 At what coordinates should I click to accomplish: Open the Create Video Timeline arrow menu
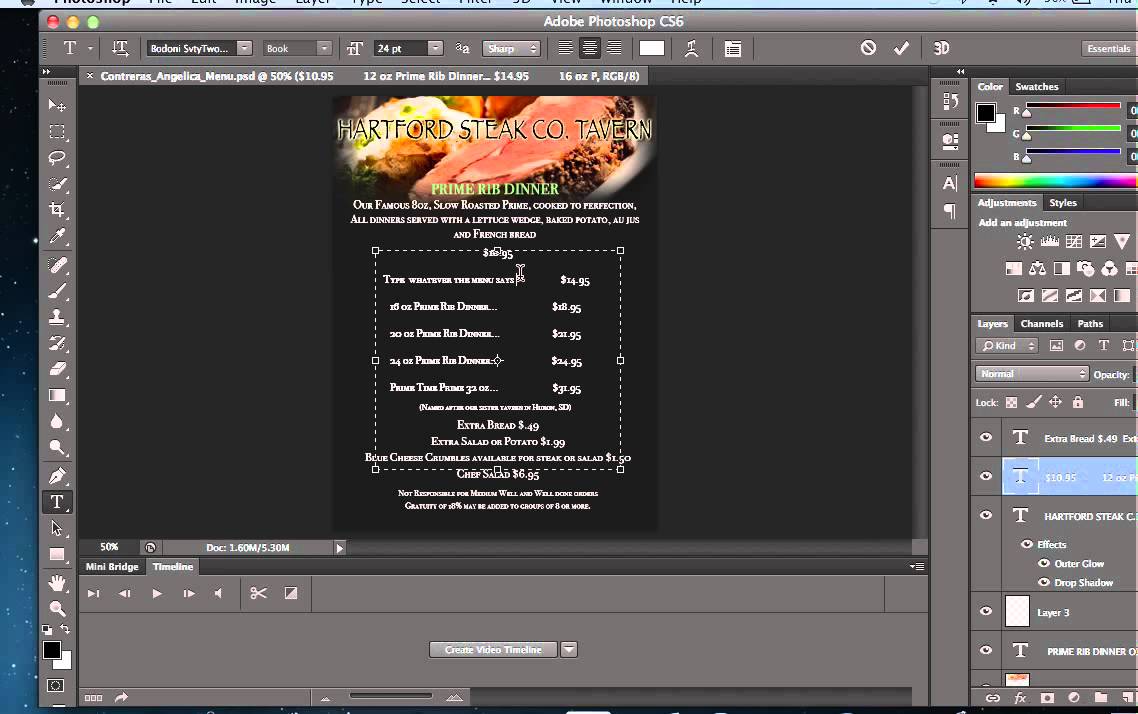click(x=569, y=649)
